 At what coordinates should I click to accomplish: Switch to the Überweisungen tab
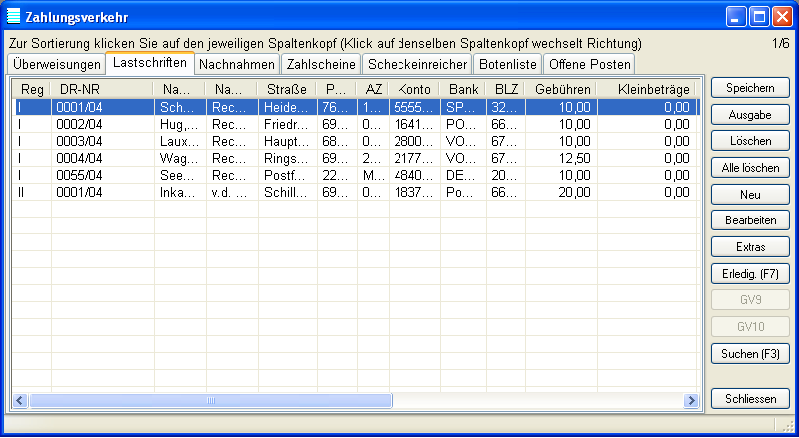(55, 64)
